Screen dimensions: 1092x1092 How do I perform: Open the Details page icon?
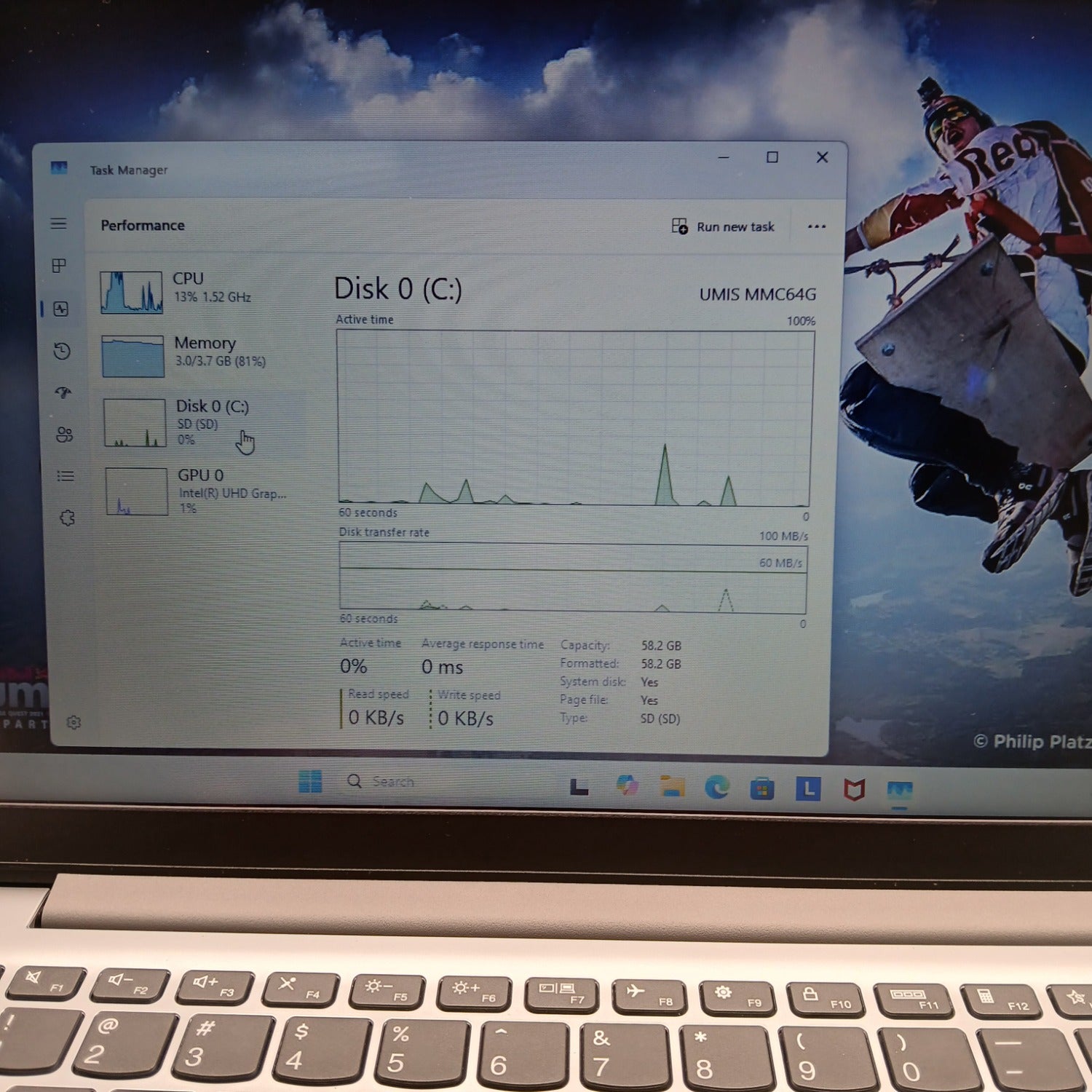click(66, 476)
